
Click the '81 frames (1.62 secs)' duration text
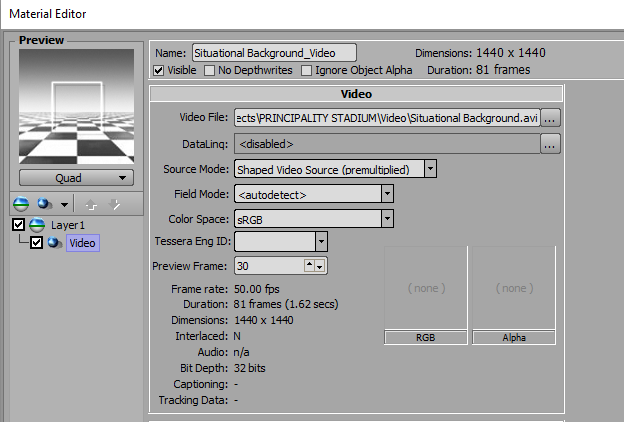tap(286, 304)
